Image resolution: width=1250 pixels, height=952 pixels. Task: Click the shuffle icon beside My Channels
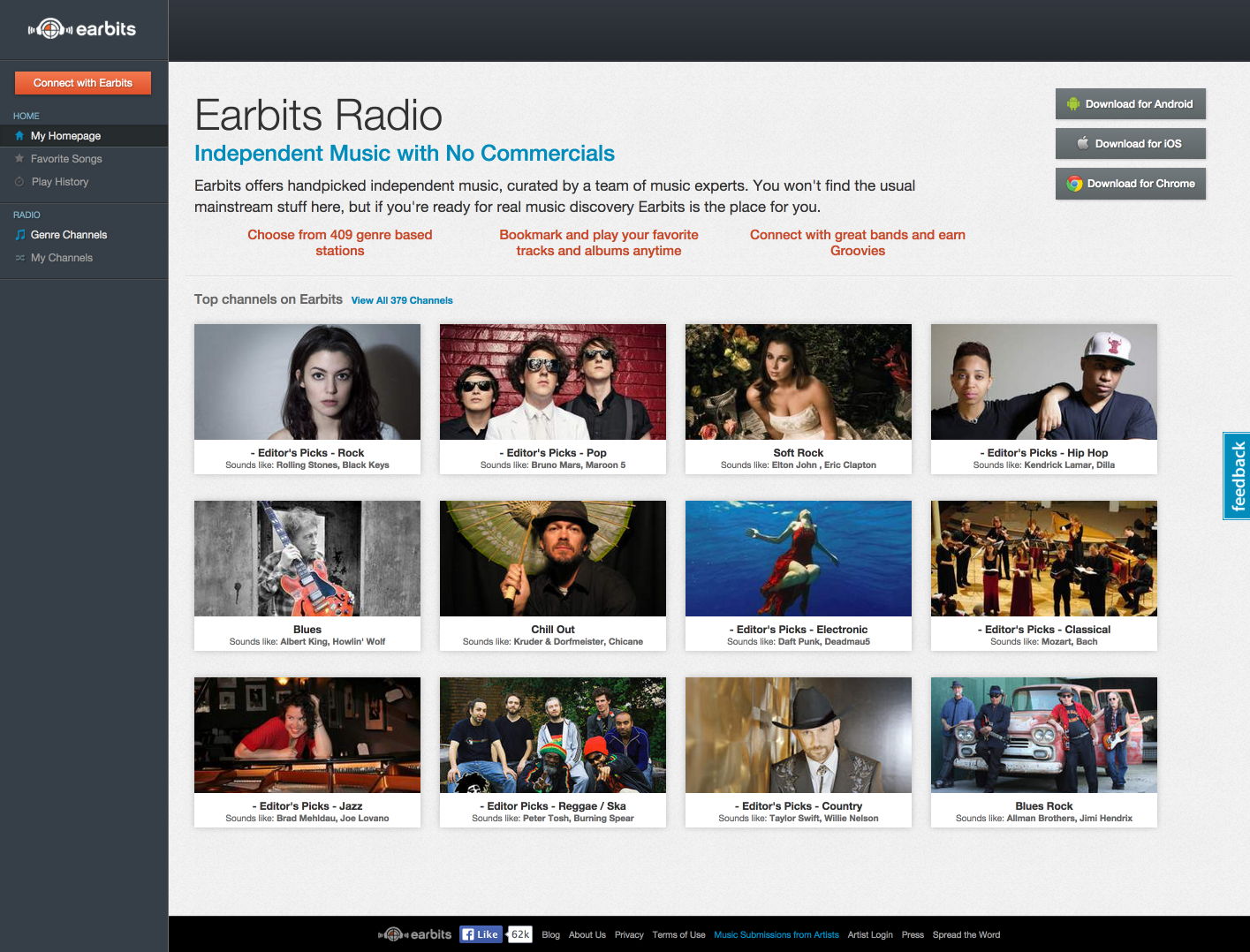click(x=19, y=258)
